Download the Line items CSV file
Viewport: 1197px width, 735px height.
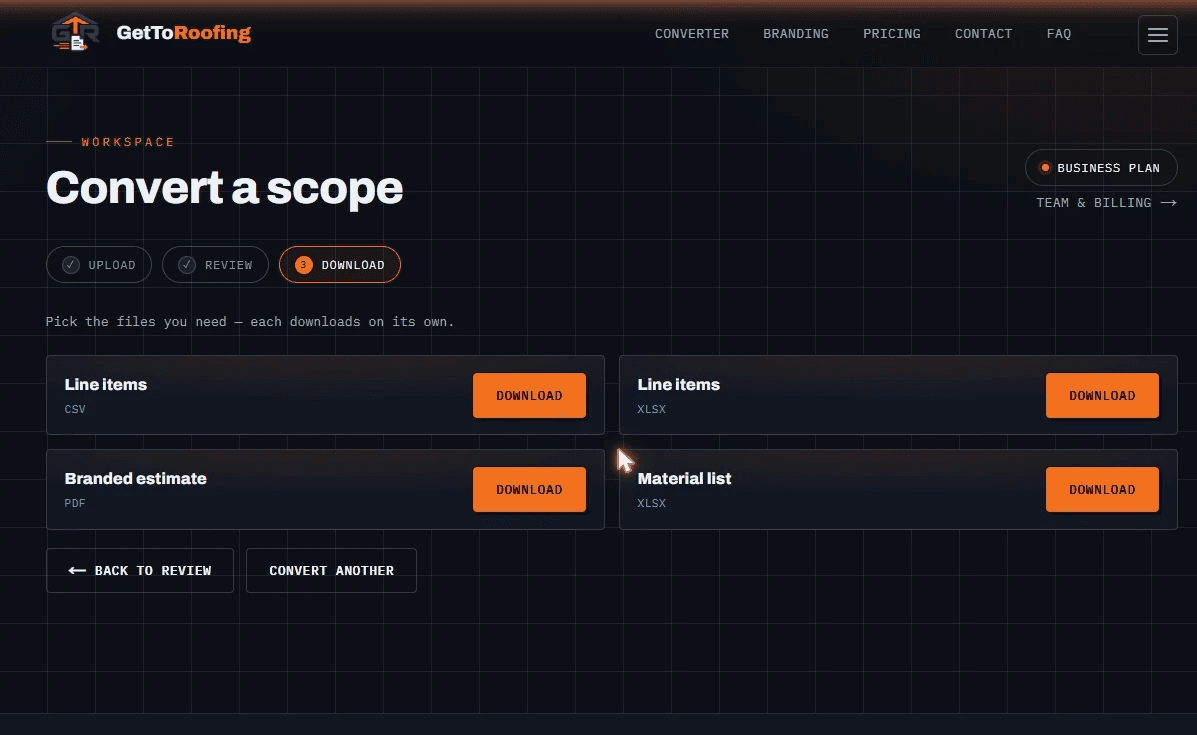529,395
